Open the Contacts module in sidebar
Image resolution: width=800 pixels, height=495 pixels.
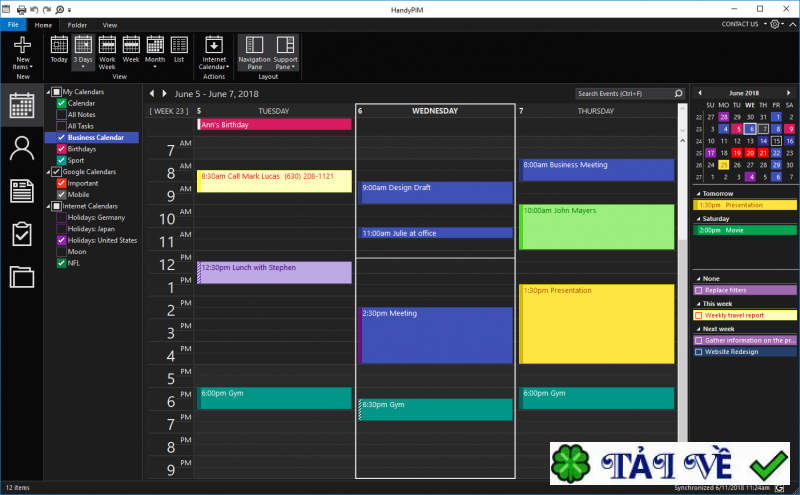tap(22, 148)
